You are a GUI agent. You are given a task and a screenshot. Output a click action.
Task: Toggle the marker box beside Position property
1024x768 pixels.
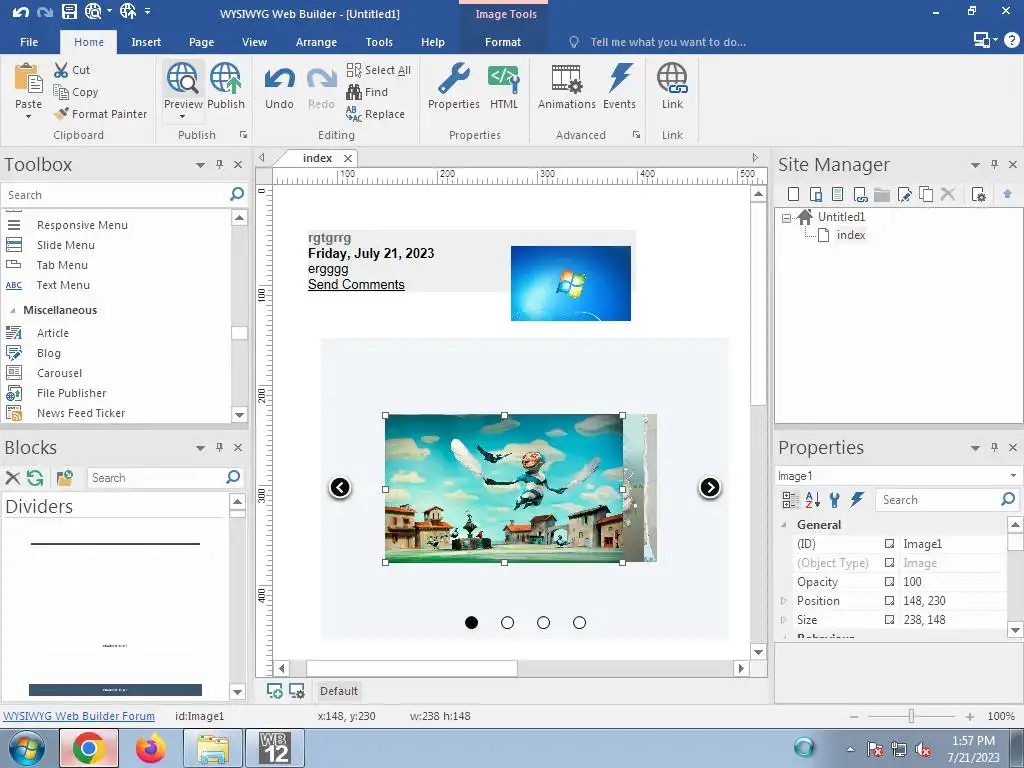click(x=889, y=600)
